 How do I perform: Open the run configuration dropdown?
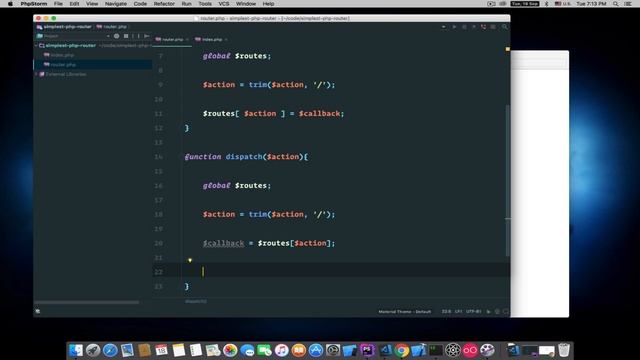click(x=444, y=27)
